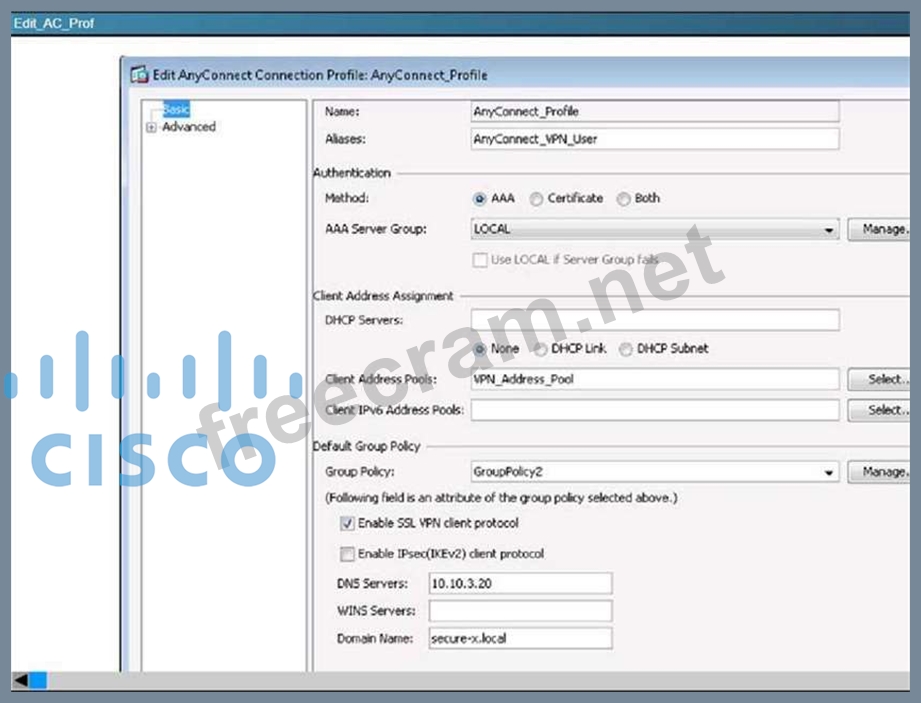Click Manage next to Group Policy
The image size is (921, 703).
tap(882, 472)
